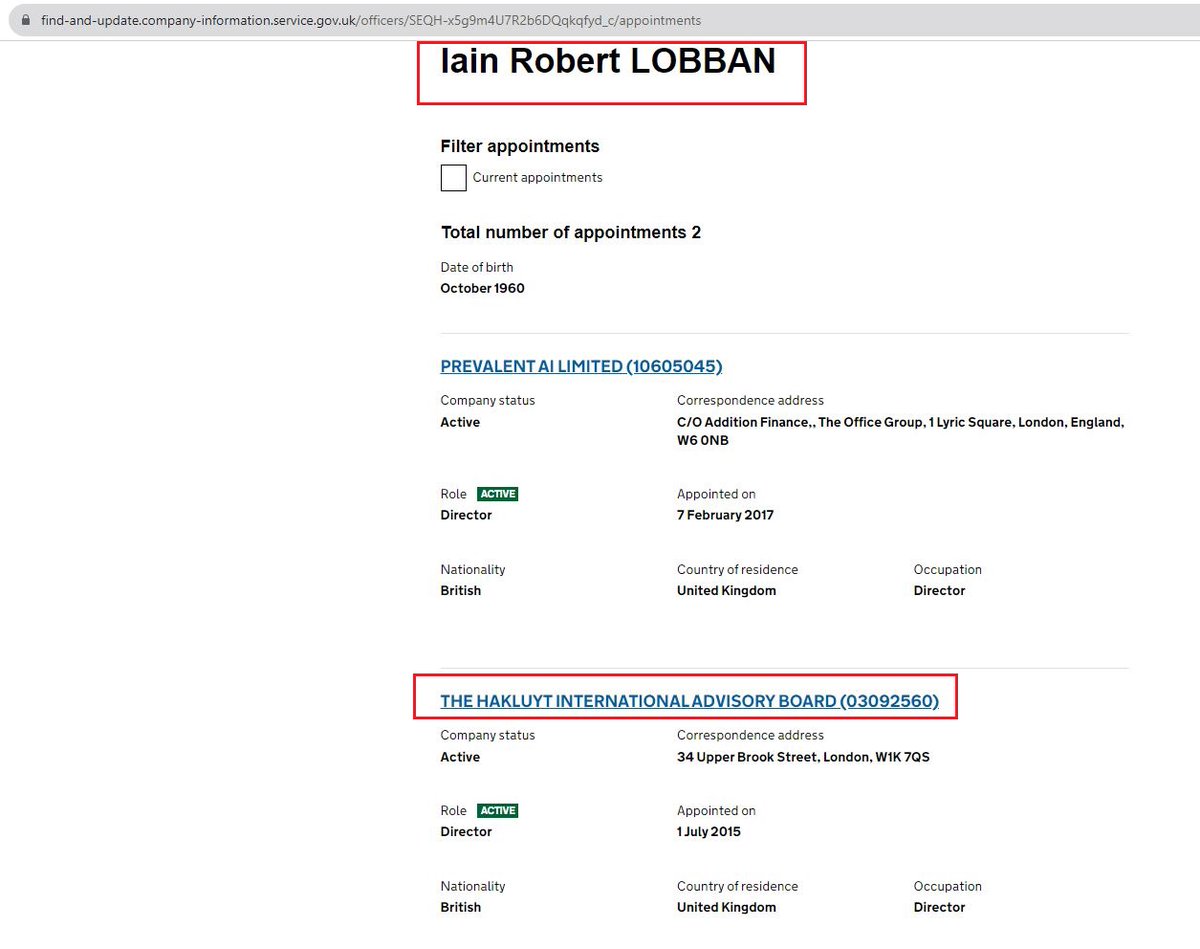Tick the Current appointments checkbox
Image resolution: width=1200 pixels, height=949 pixels.
click(x=453, y=178)
